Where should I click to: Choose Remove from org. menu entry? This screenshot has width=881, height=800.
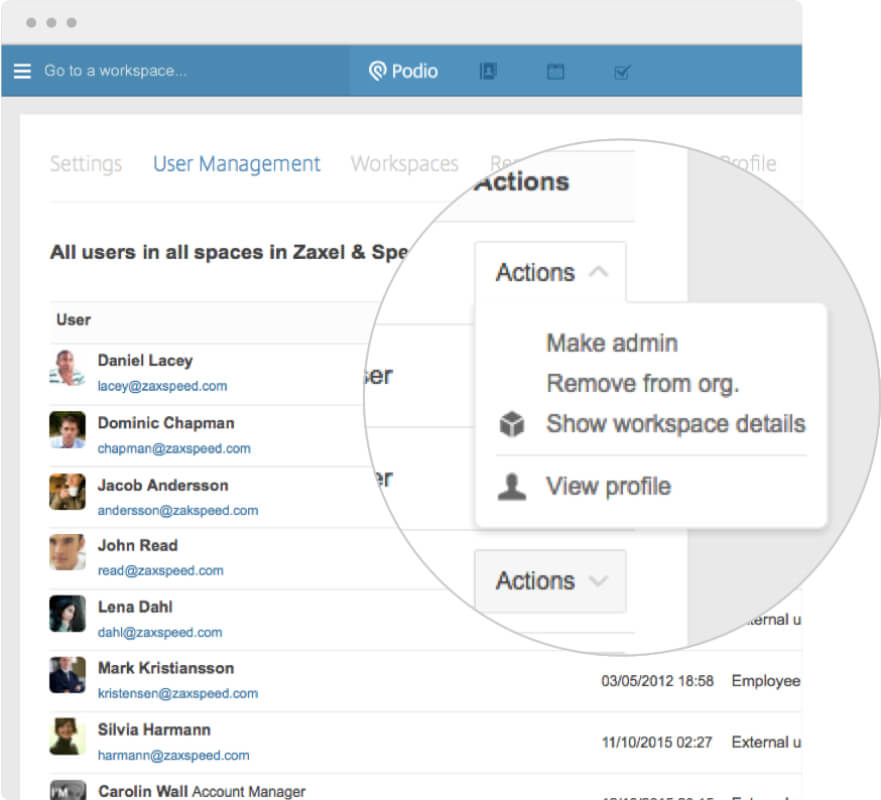(642, 383)
